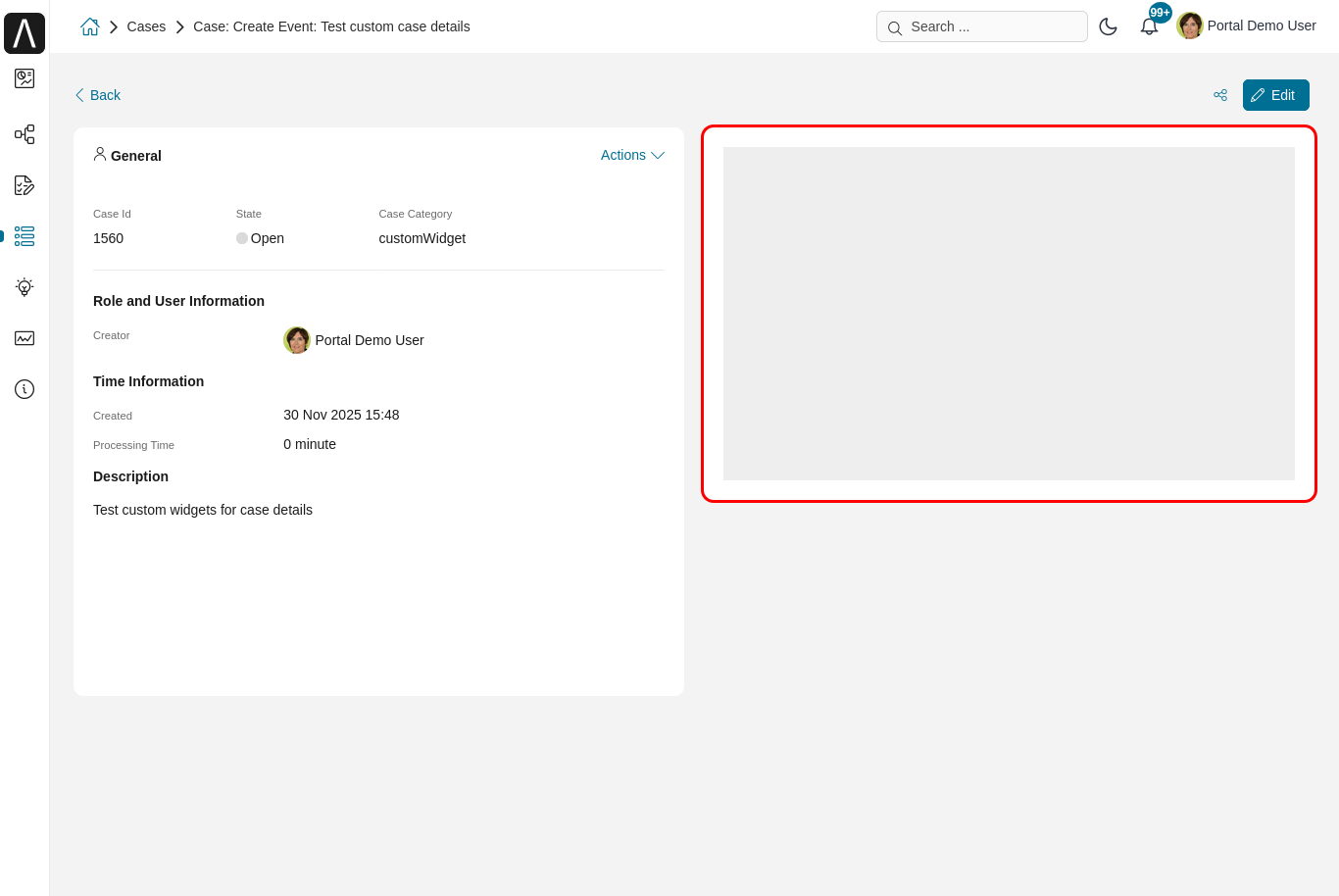Select the highlighted Cases list icon
1339x896 pixels.
[x=24, y=236]
